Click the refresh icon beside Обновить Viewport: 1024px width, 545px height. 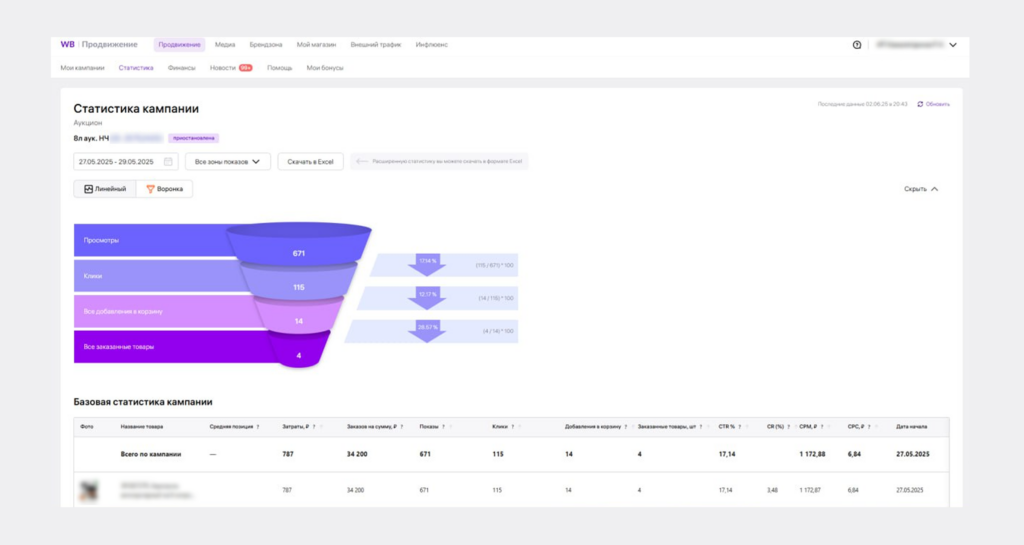coord(920,104)
